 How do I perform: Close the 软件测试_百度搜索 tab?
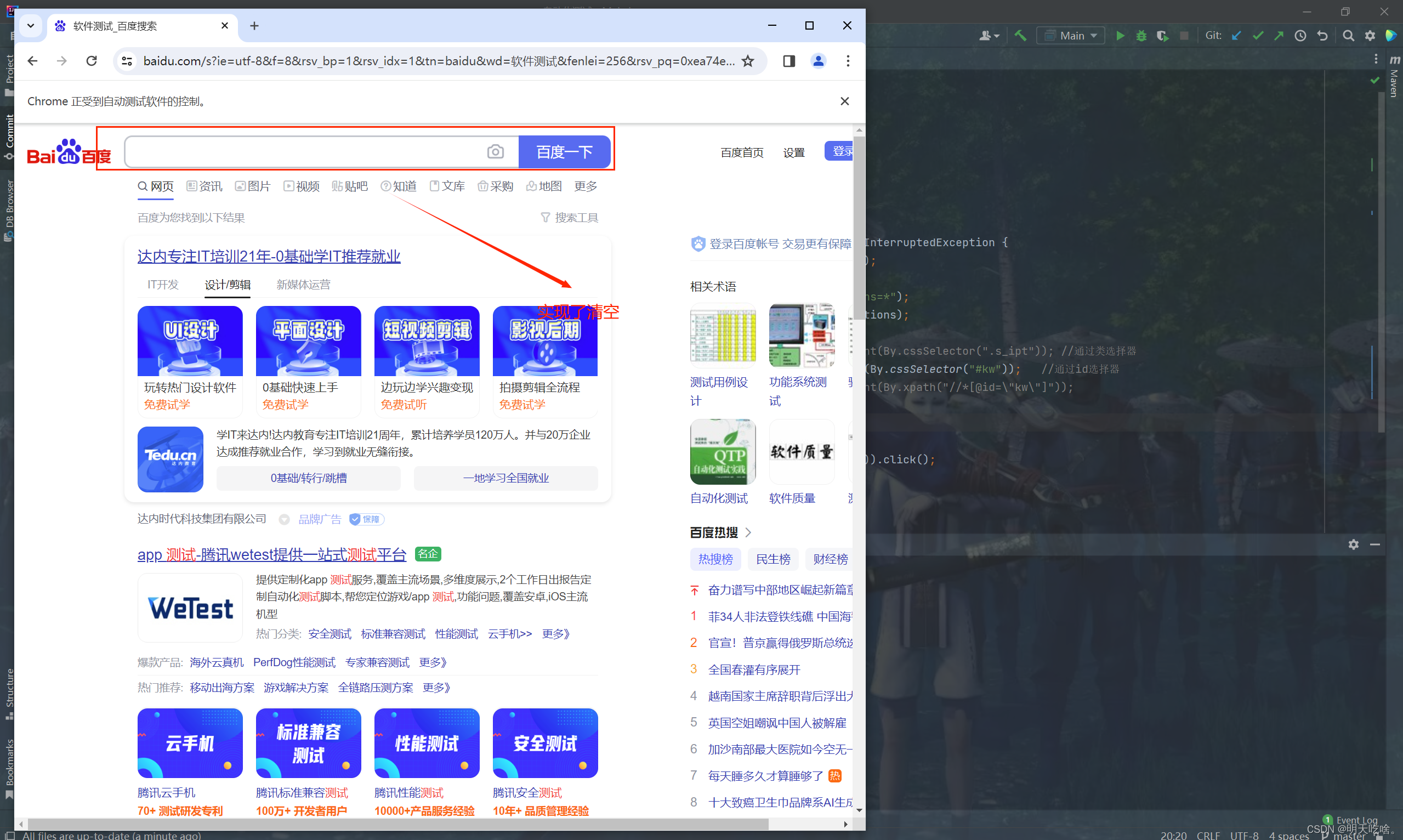225,26
